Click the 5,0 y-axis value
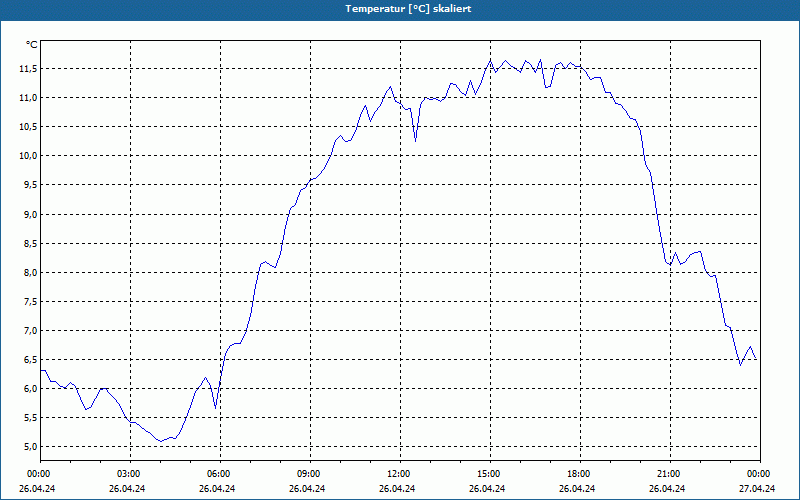The width and height of the screenshot is (800, 500). tap(30, 447)
